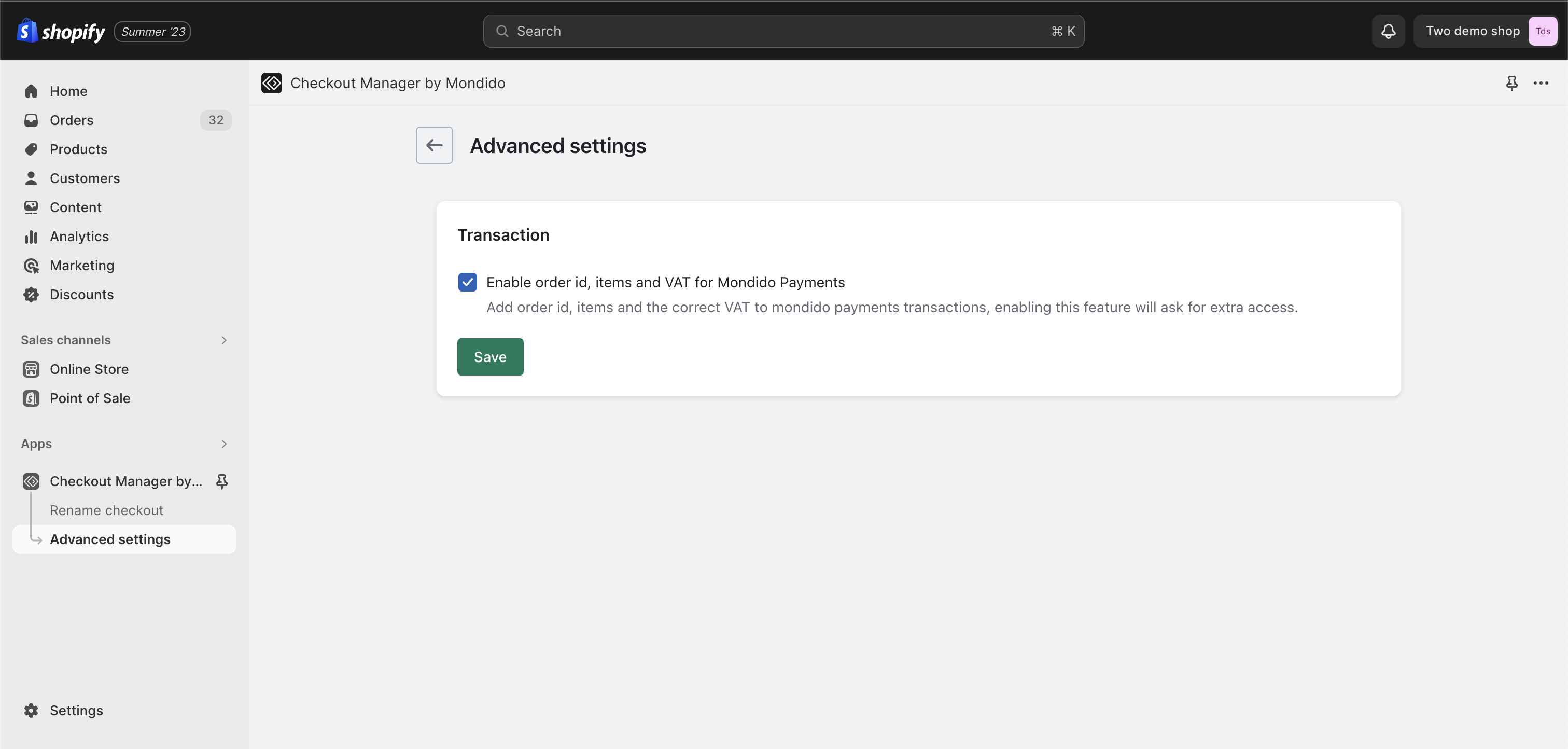The width and height of the screenshot is (1568, 749).
Task: Click the ⌘ K shortcut hint
Action: [x=1063, y=31]
